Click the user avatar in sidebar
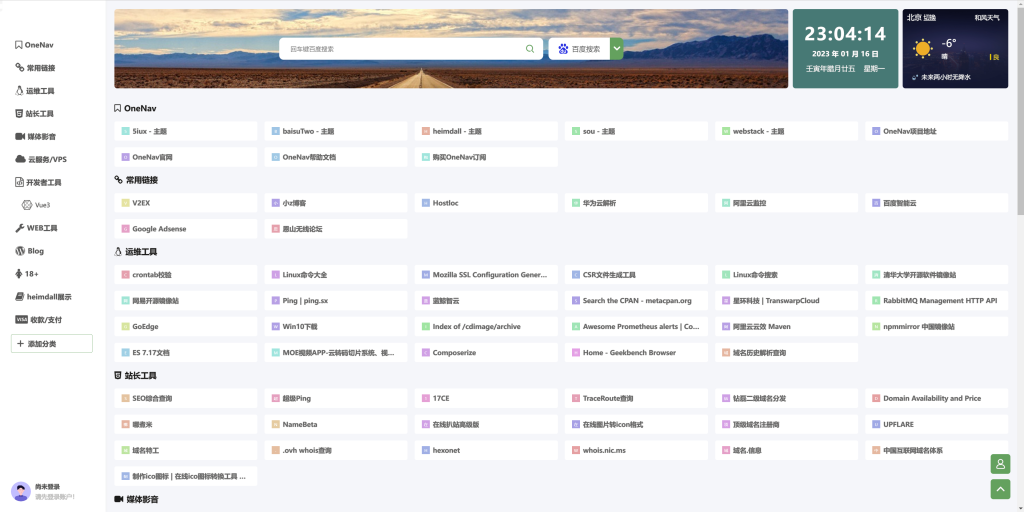The height and width of the screenshot is (512, 1024). (x=21, y=491)
